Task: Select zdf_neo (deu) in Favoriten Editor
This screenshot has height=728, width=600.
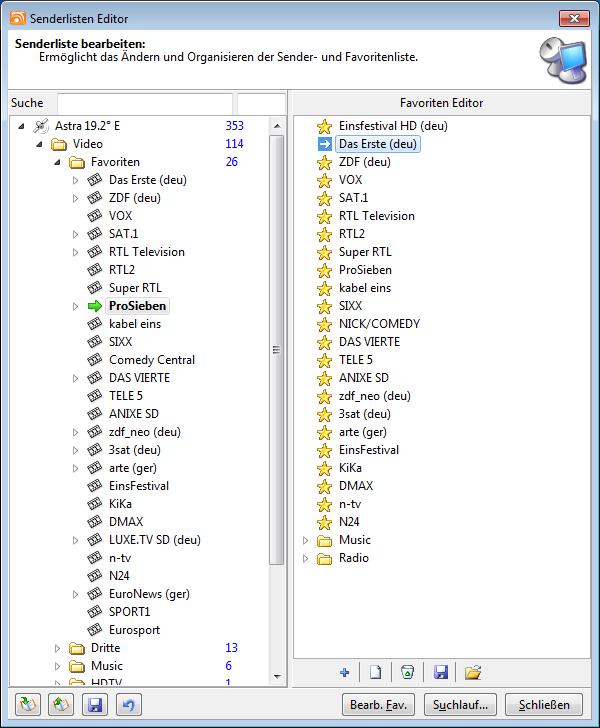Action: click(375, 396)
